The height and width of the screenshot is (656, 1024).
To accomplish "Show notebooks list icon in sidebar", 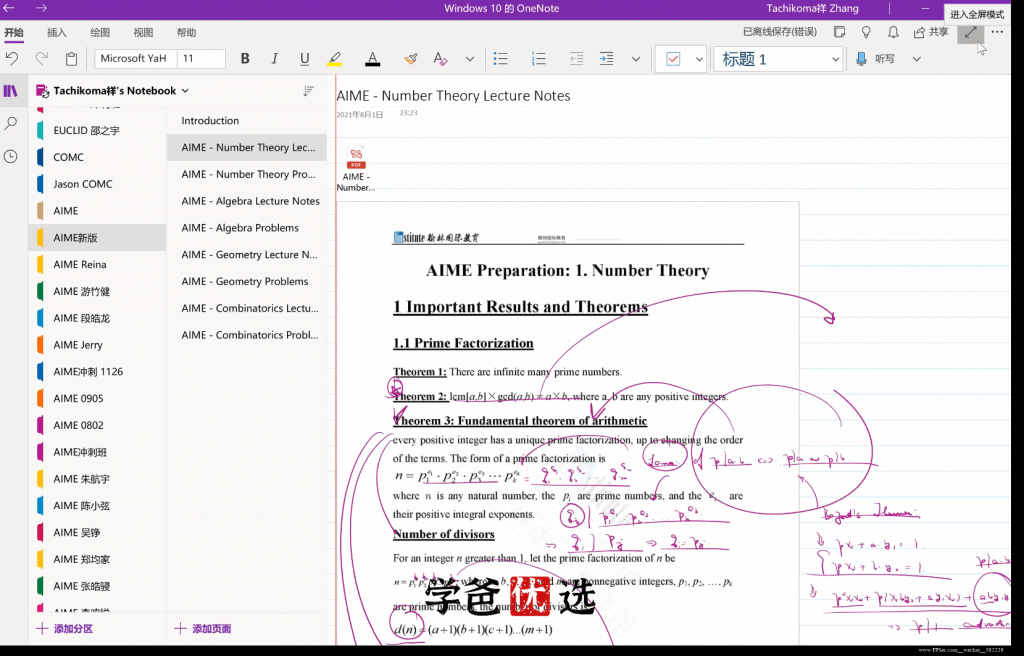I will pos(11,91).
